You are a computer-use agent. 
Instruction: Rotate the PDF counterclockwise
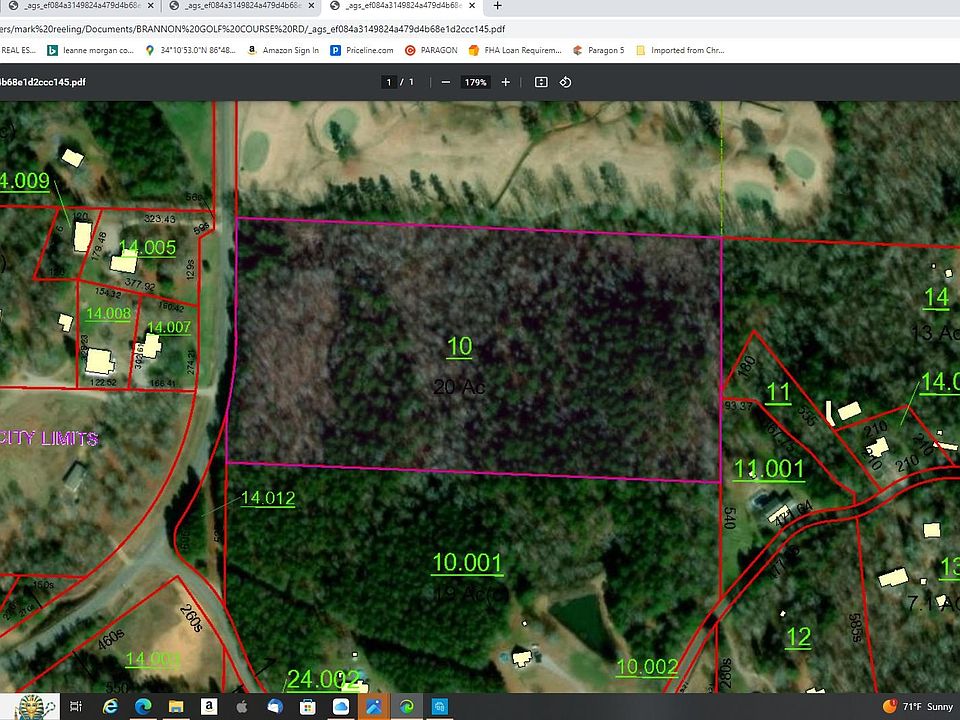[565, 82]
